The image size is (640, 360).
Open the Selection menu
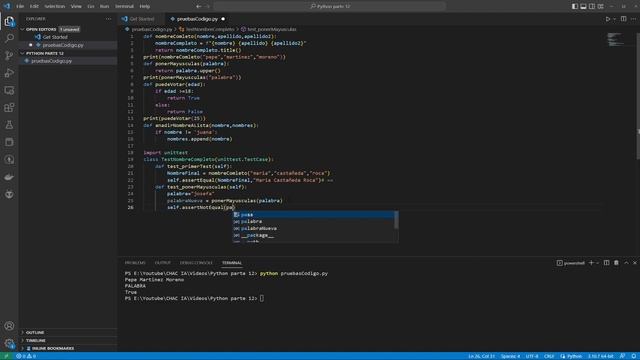tap(55, 7)
